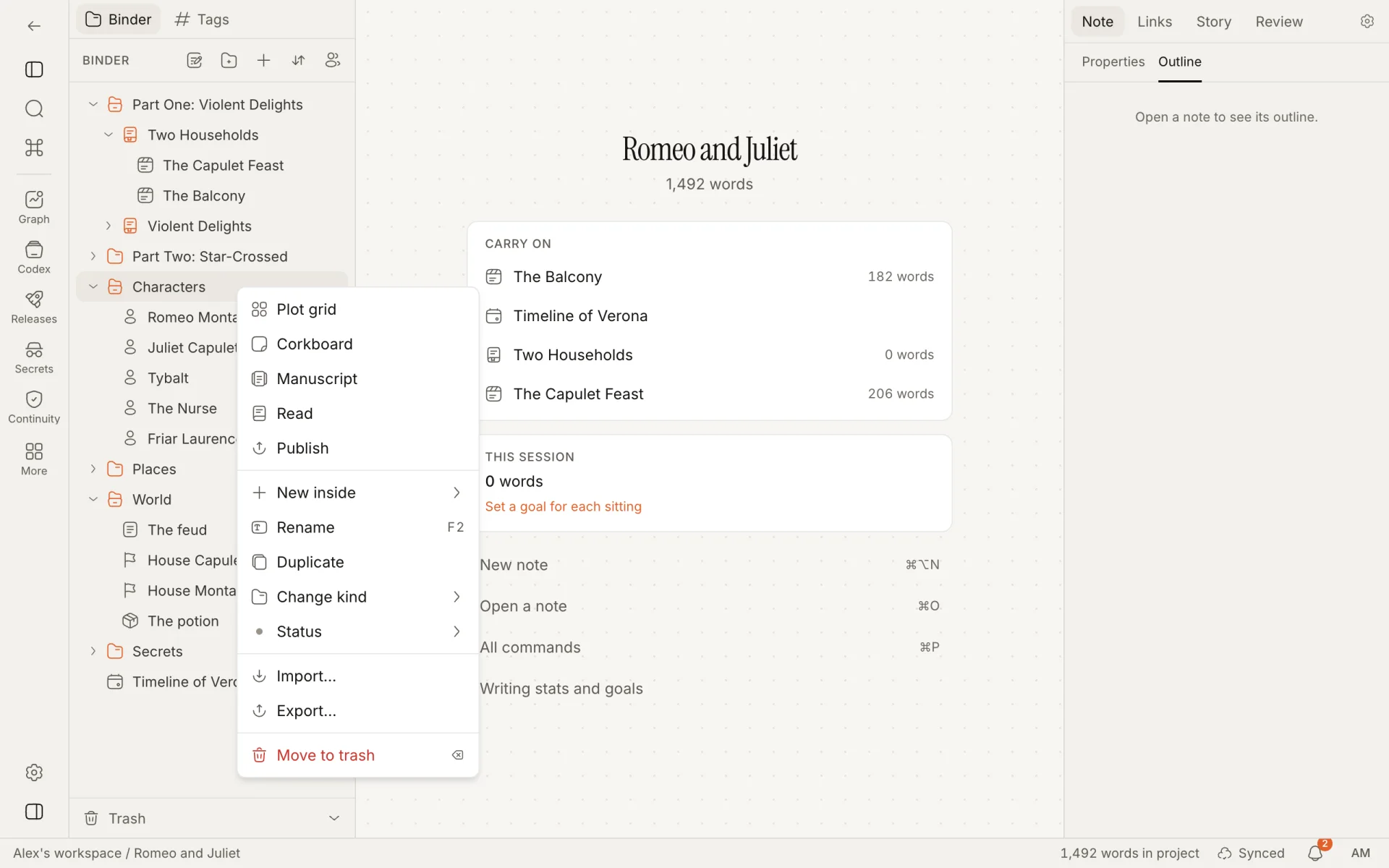The image size is (1389, 868).
Task: Open the Continuity checker
Action: [x=34, y=407]
